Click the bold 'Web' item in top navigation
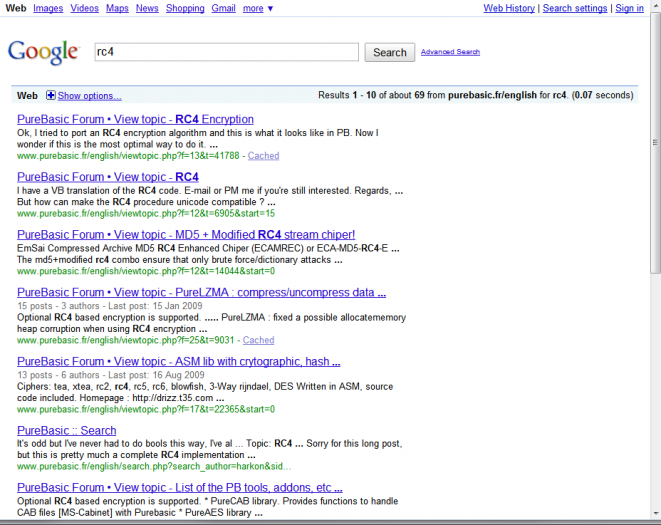 [x=16, y=8]
